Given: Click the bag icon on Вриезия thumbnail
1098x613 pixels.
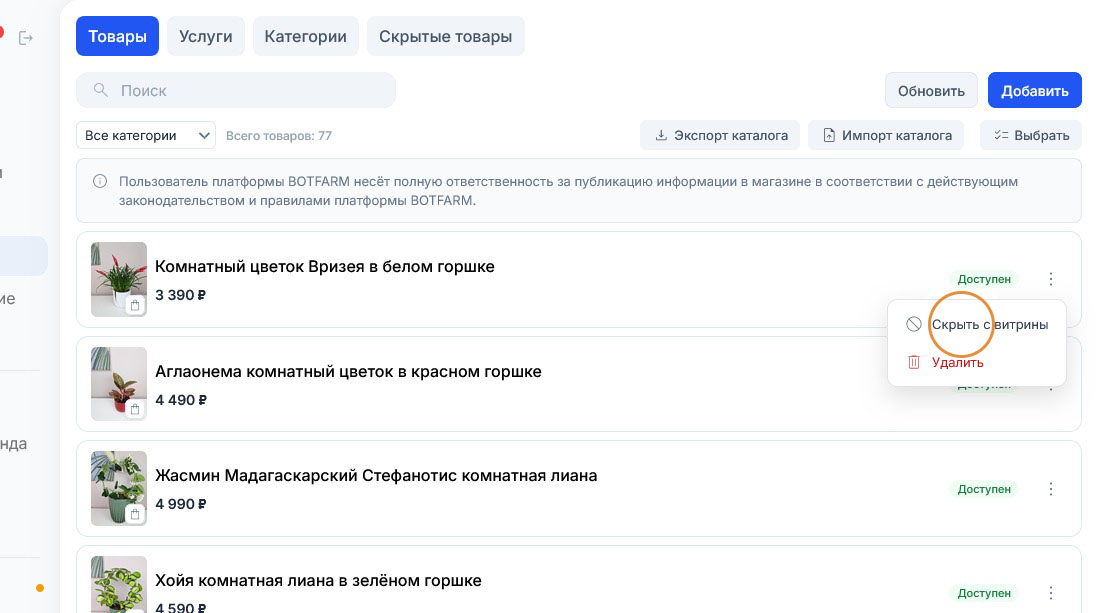Looking at the screenshot, I should 135,305.
